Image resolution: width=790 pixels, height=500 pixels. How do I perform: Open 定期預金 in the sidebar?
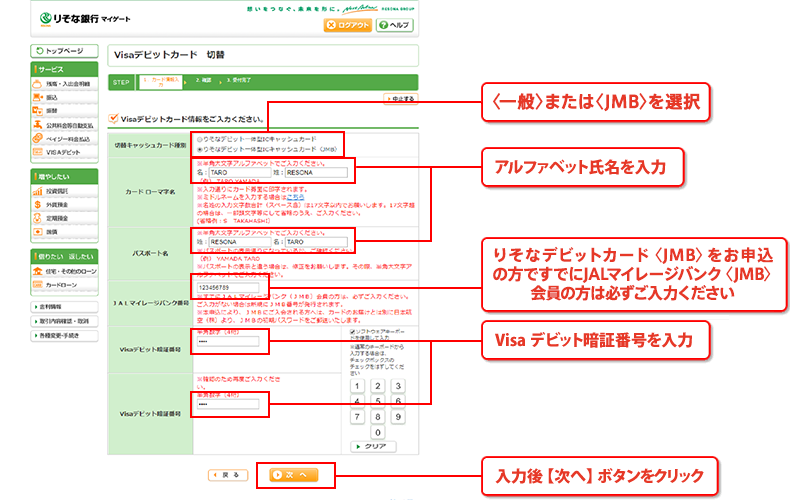(64, 219)
